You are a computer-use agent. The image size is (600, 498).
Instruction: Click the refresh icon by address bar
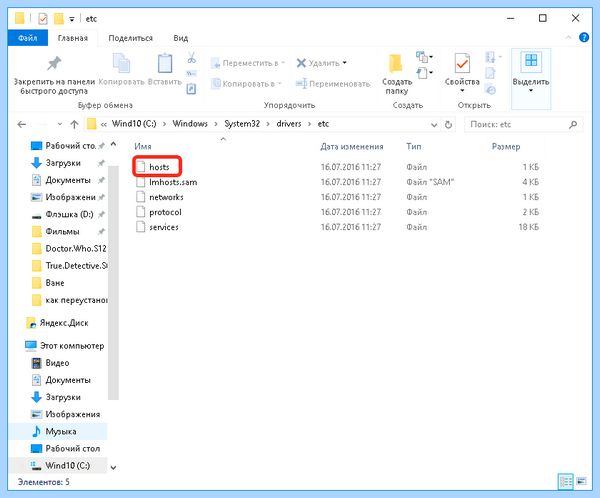[448, 125]
